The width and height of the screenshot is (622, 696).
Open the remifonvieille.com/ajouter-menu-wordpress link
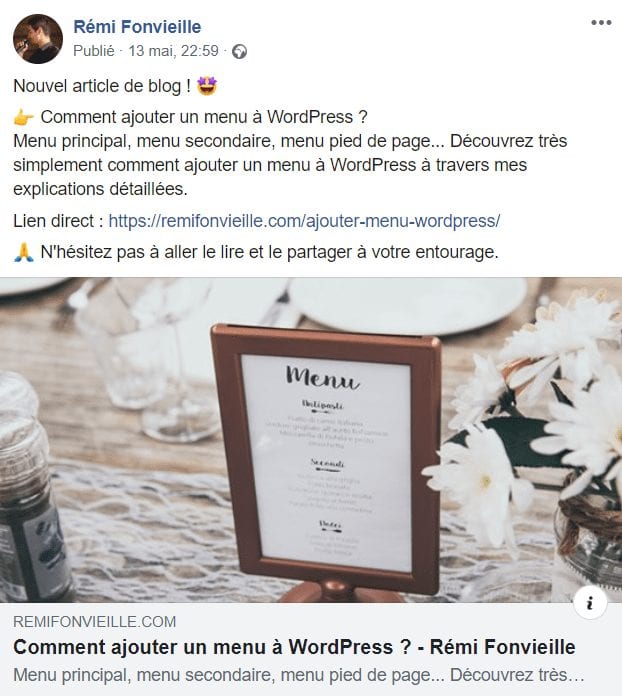[304, 221]
